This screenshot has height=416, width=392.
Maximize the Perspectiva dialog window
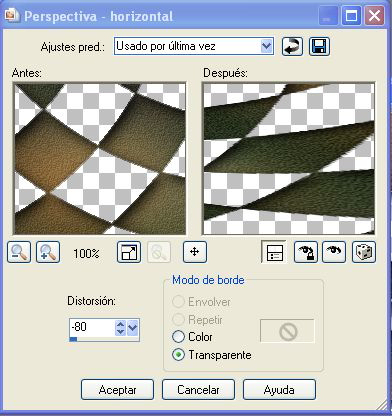pyautogui.click(x=351, y=16)
